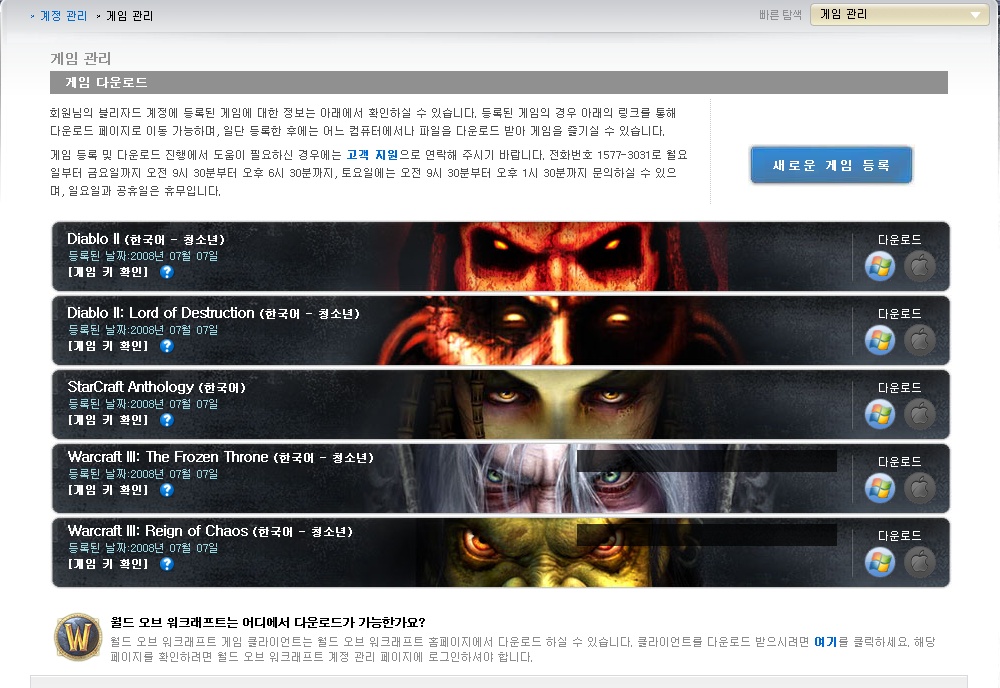Click the 게임 관리 breadcrumb item

click(x=129, y=16)
